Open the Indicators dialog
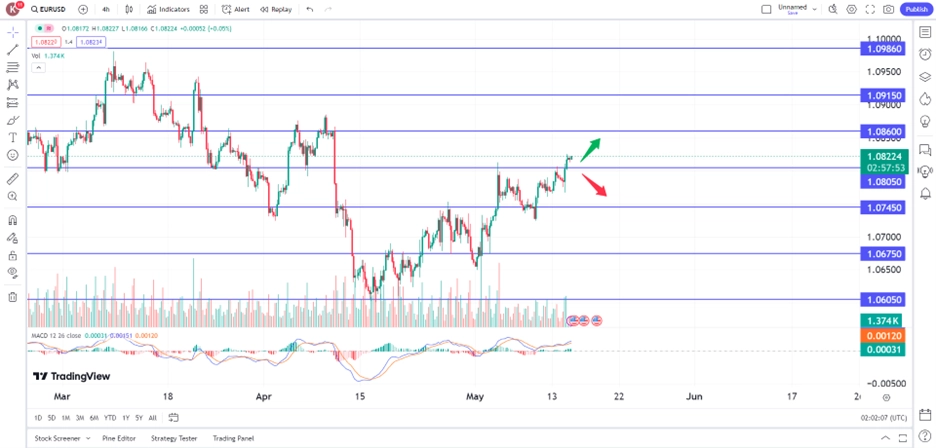This screenshot has height=448, width=936. click(x=168, y=10)
